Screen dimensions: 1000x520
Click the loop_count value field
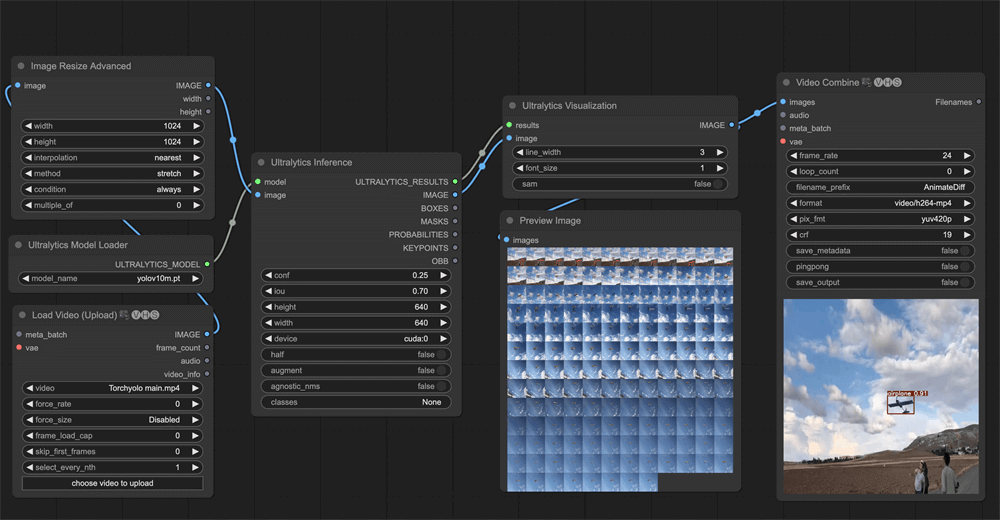[x=881, y=172]
